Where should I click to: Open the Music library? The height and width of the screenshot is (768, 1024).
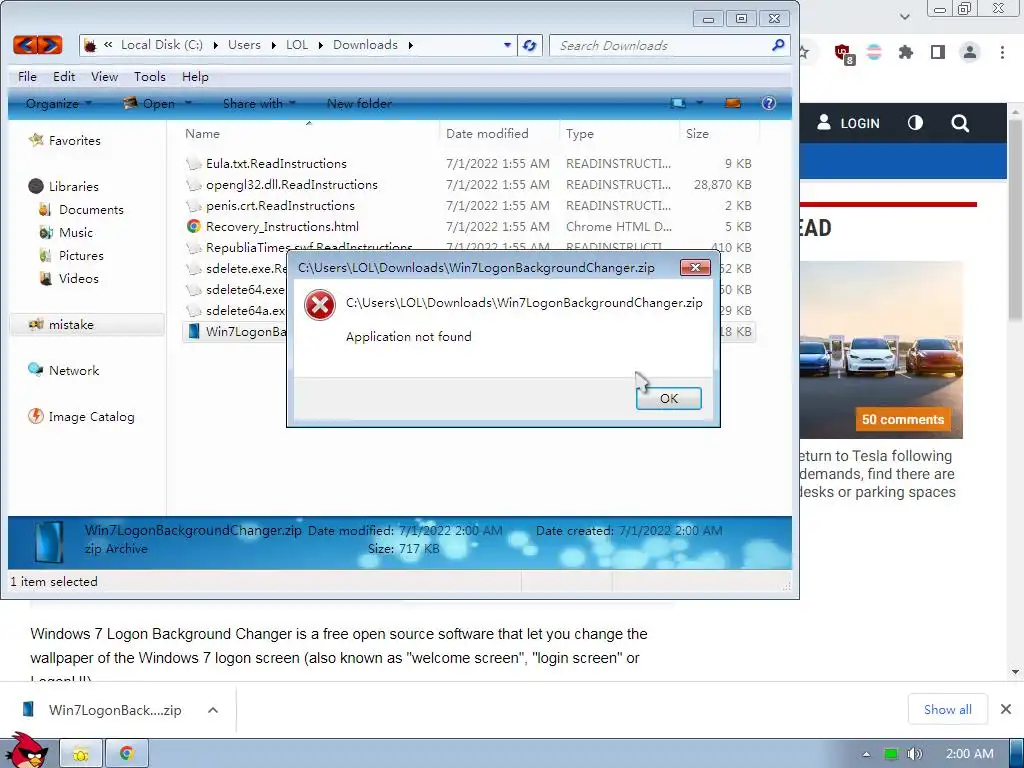coord(76,232)
